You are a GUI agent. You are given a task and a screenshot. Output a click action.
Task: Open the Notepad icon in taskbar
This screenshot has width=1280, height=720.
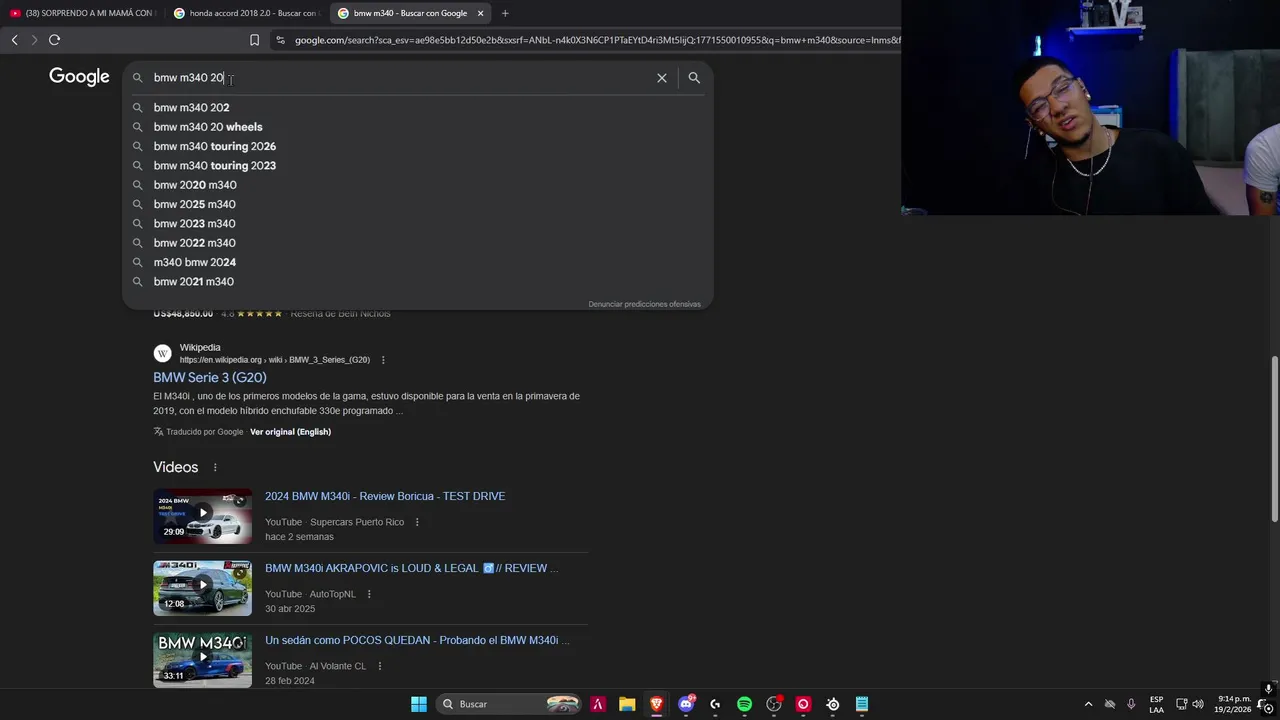862,704
